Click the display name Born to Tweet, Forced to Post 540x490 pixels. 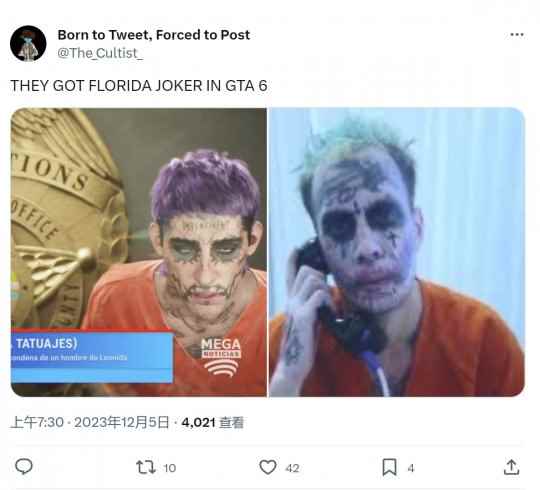pos(154,35)
